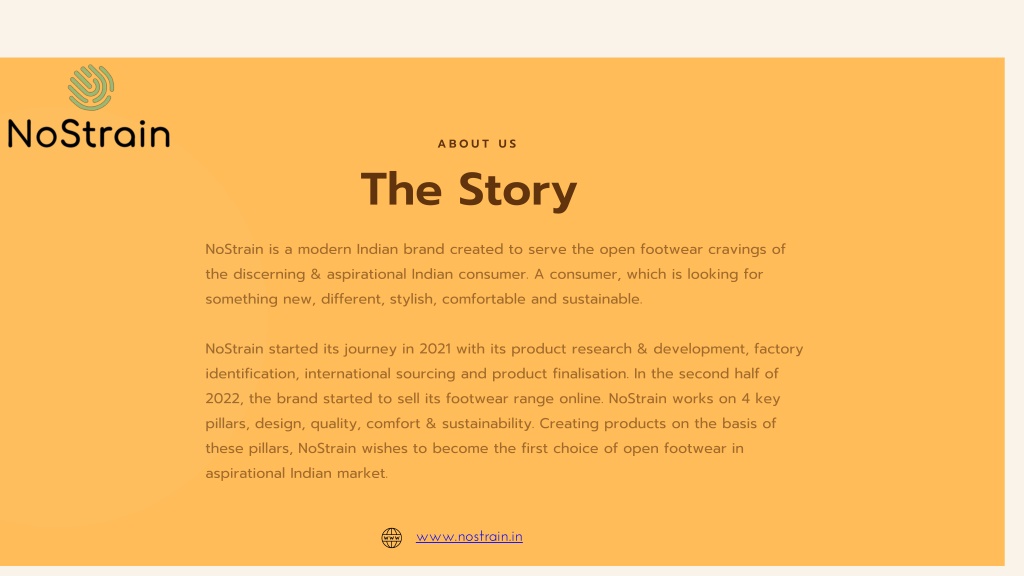This screenshot has width=1024, height=576.
Task: Click the NoStrain wordmark text
Action: 89,133
